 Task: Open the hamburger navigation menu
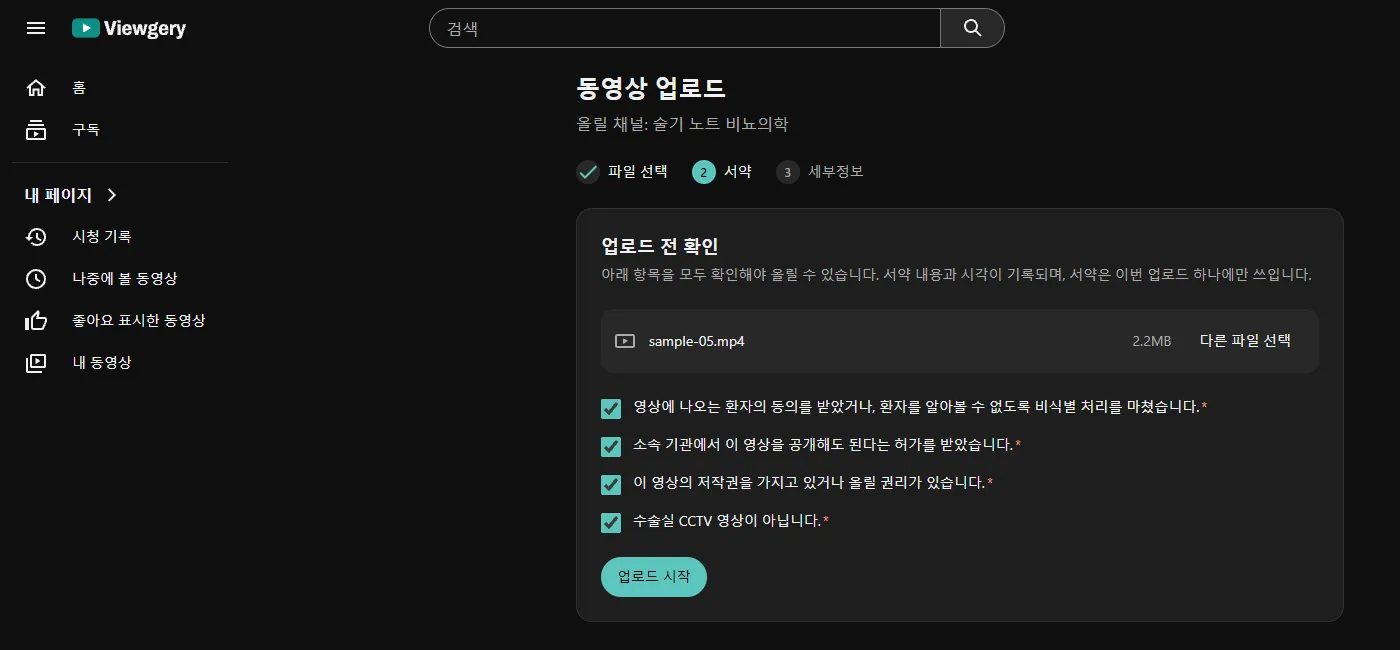[36, 28]
